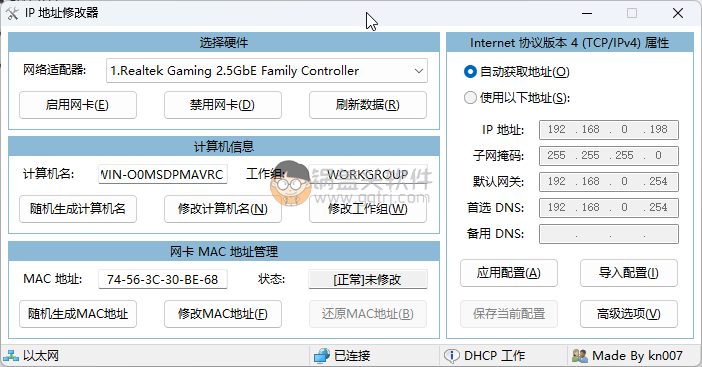Click the 修改工作组(W) button

point(368,209)
